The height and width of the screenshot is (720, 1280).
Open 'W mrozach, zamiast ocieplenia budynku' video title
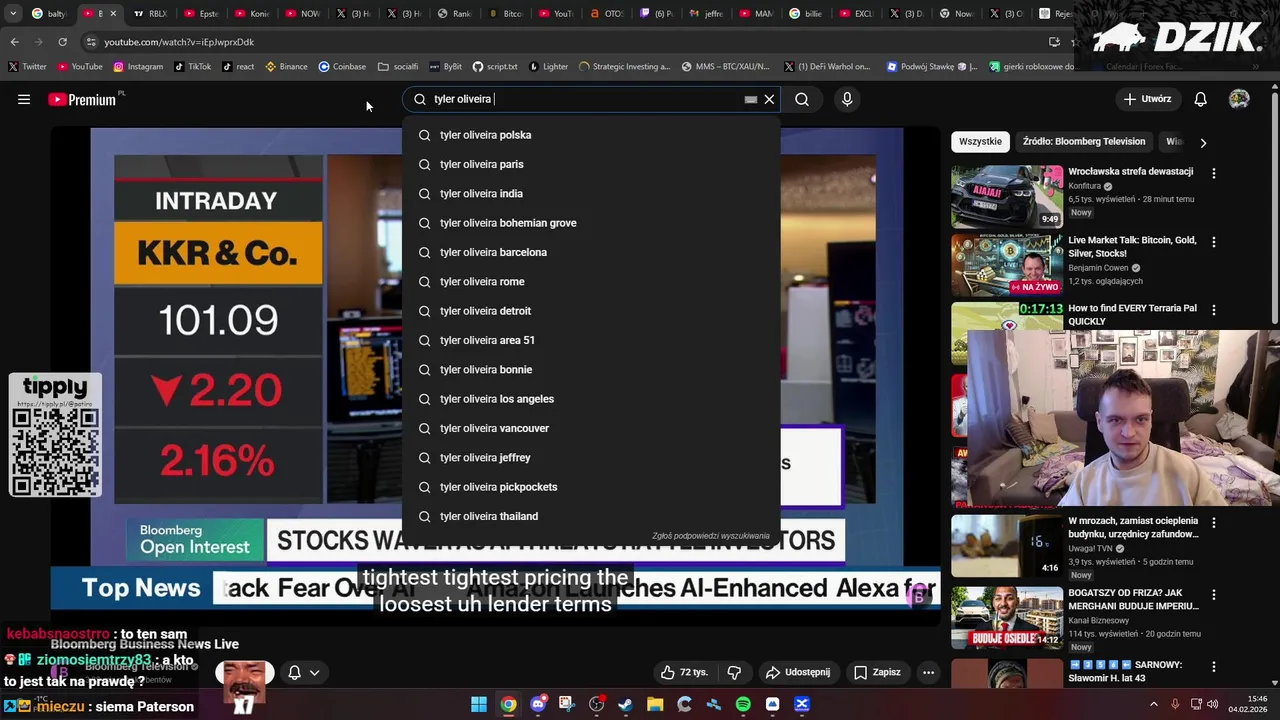click(1133, 527)
